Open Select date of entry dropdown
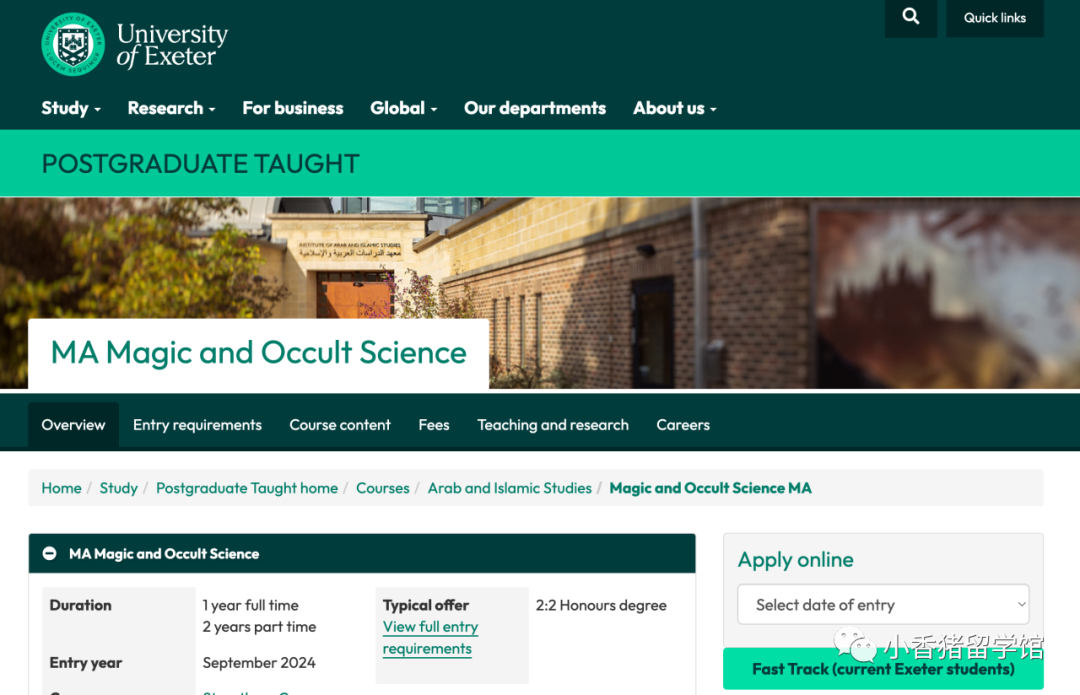 coord(883,605)
